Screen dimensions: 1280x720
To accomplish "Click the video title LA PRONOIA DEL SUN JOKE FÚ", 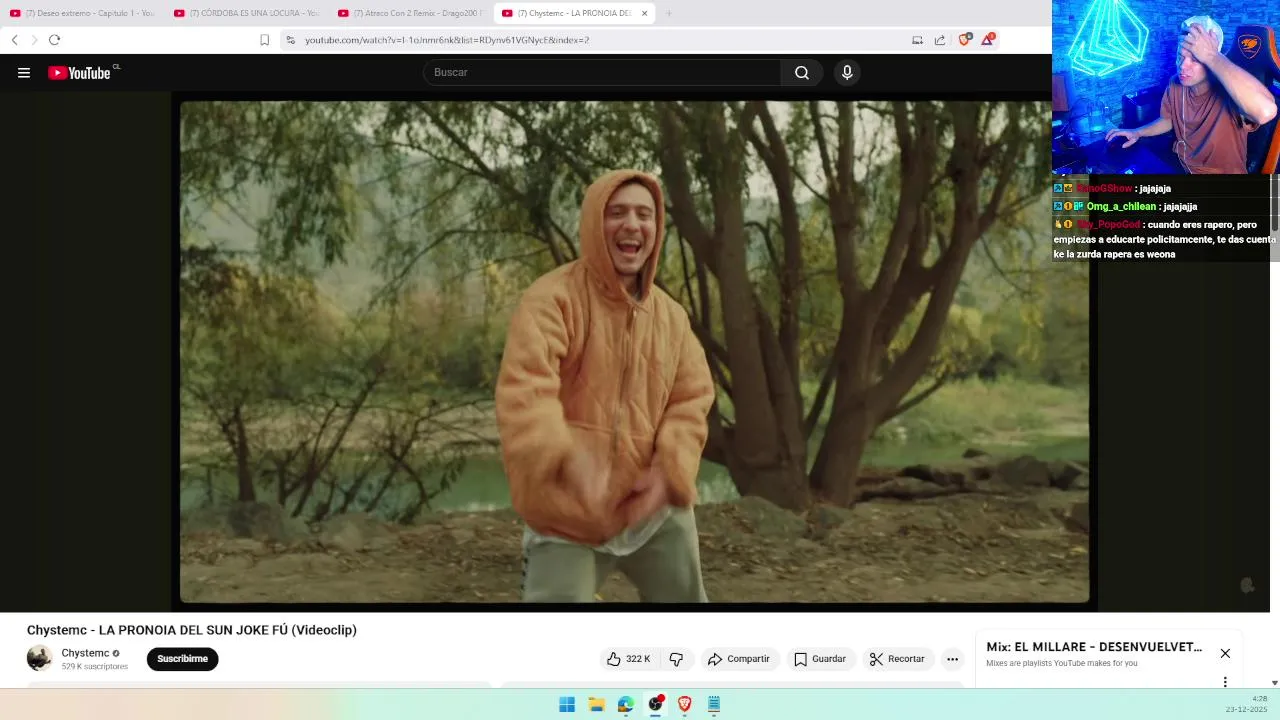I will point(192,630).
